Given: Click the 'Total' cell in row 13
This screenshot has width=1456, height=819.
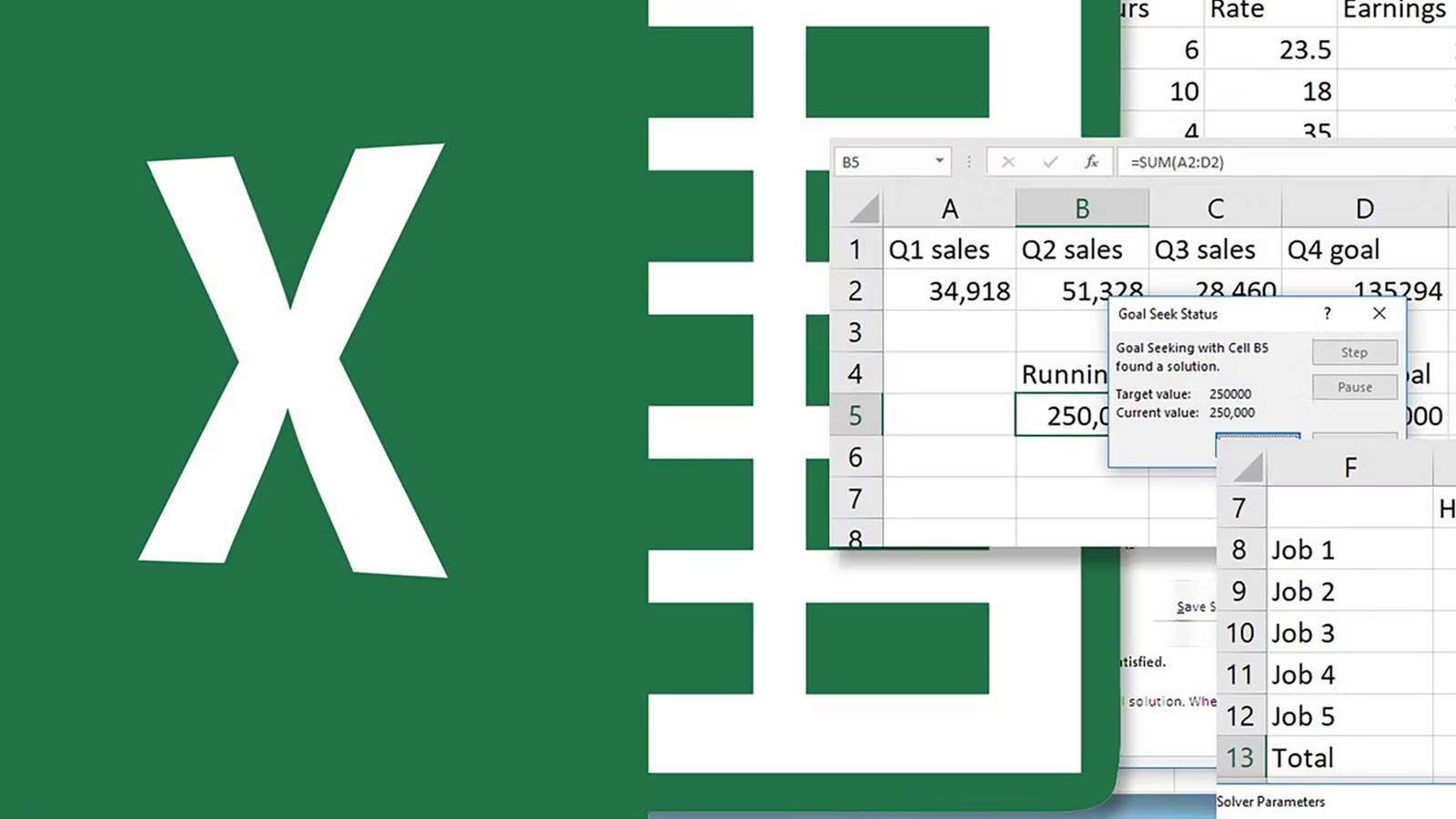Looking at the screenshot, I should tap(1350, 757).
